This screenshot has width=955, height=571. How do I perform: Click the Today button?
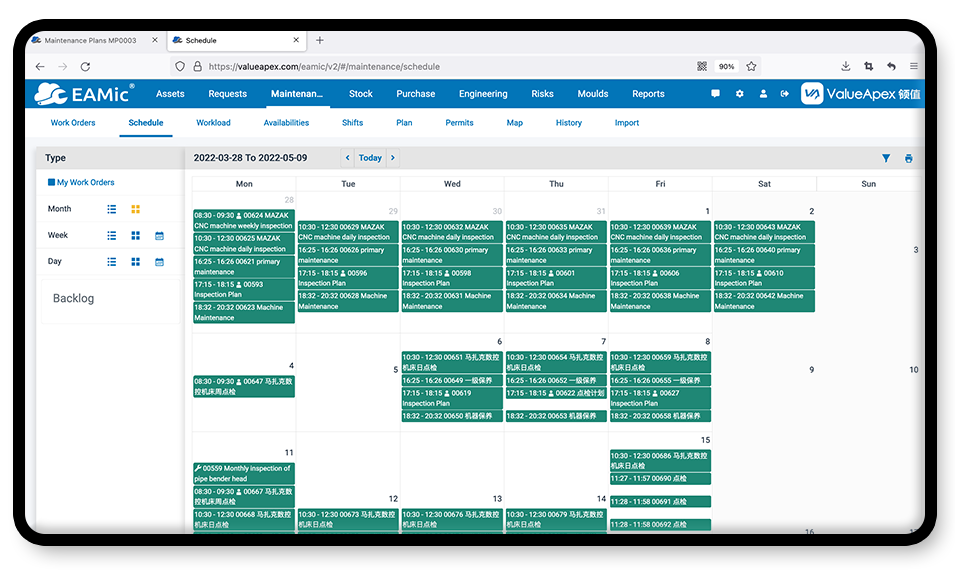[x=370, y=158]
